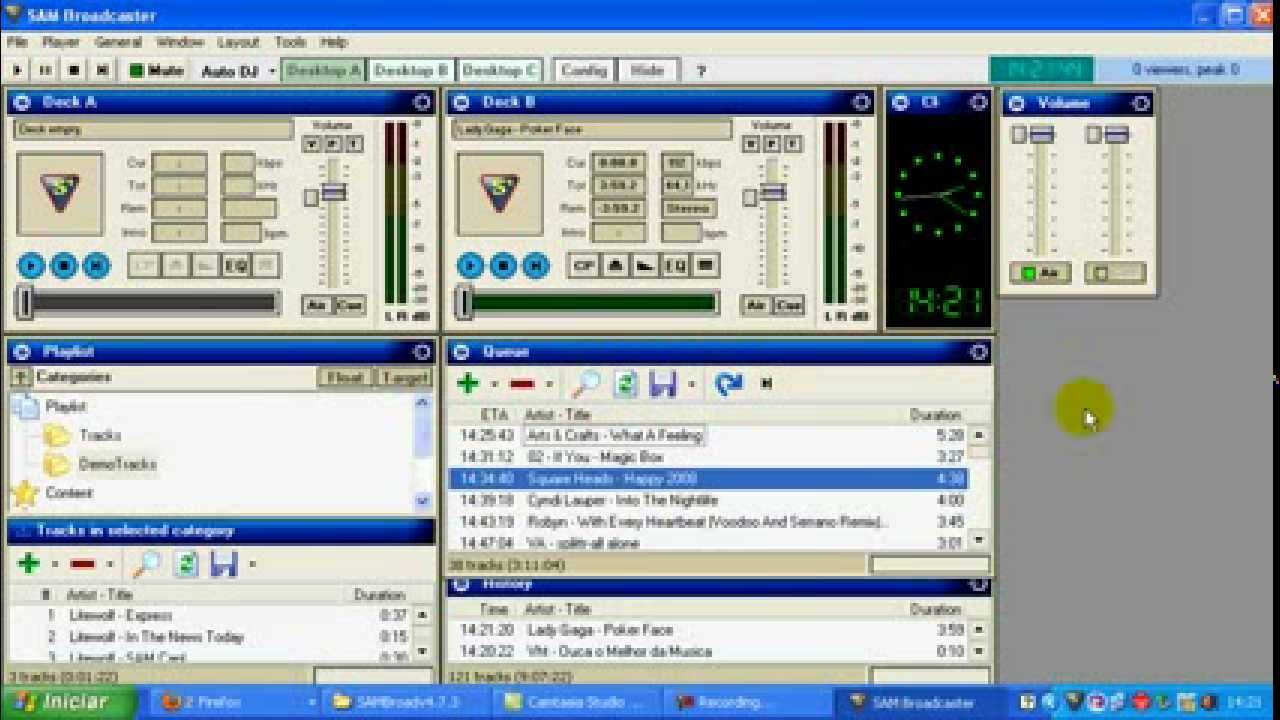
Task: Open the Tracks add icon dropdown arrow
Action: tap(54, 565)
